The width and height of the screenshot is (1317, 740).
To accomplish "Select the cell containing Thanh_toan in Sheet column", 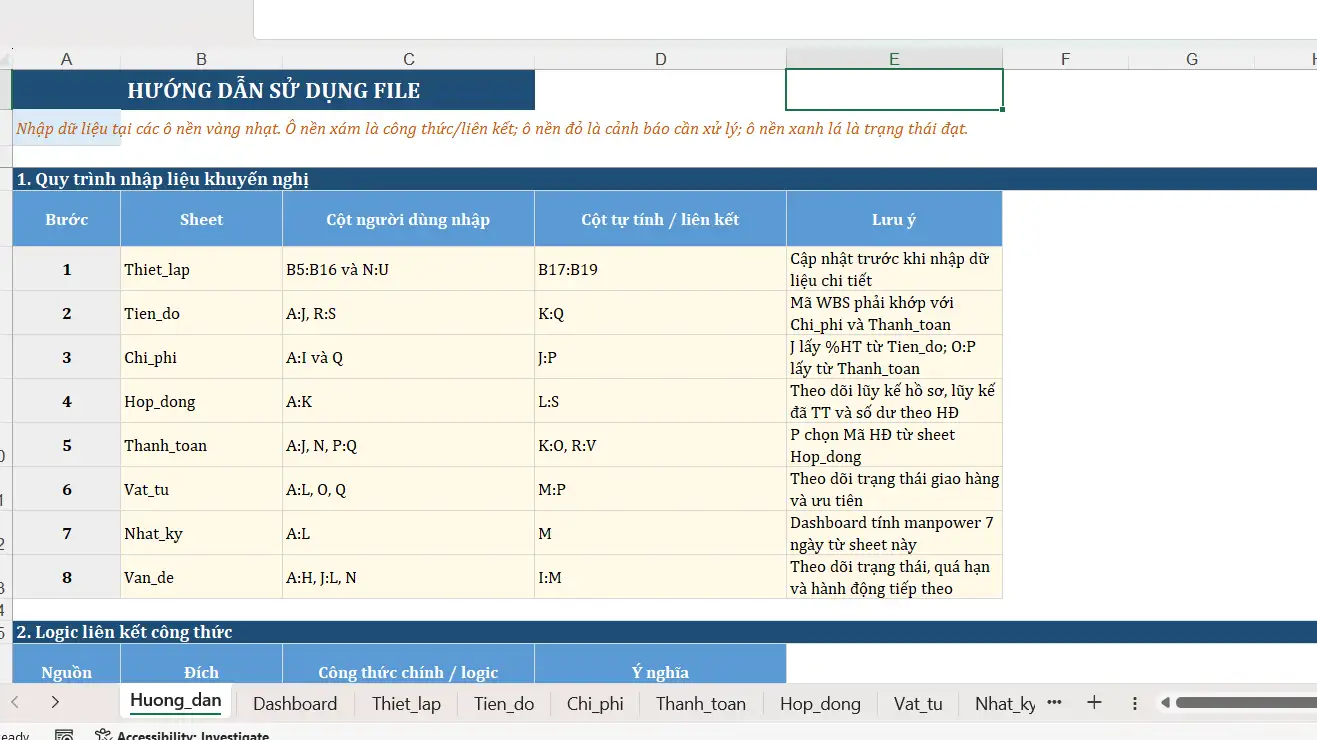I will coord(201,446).
